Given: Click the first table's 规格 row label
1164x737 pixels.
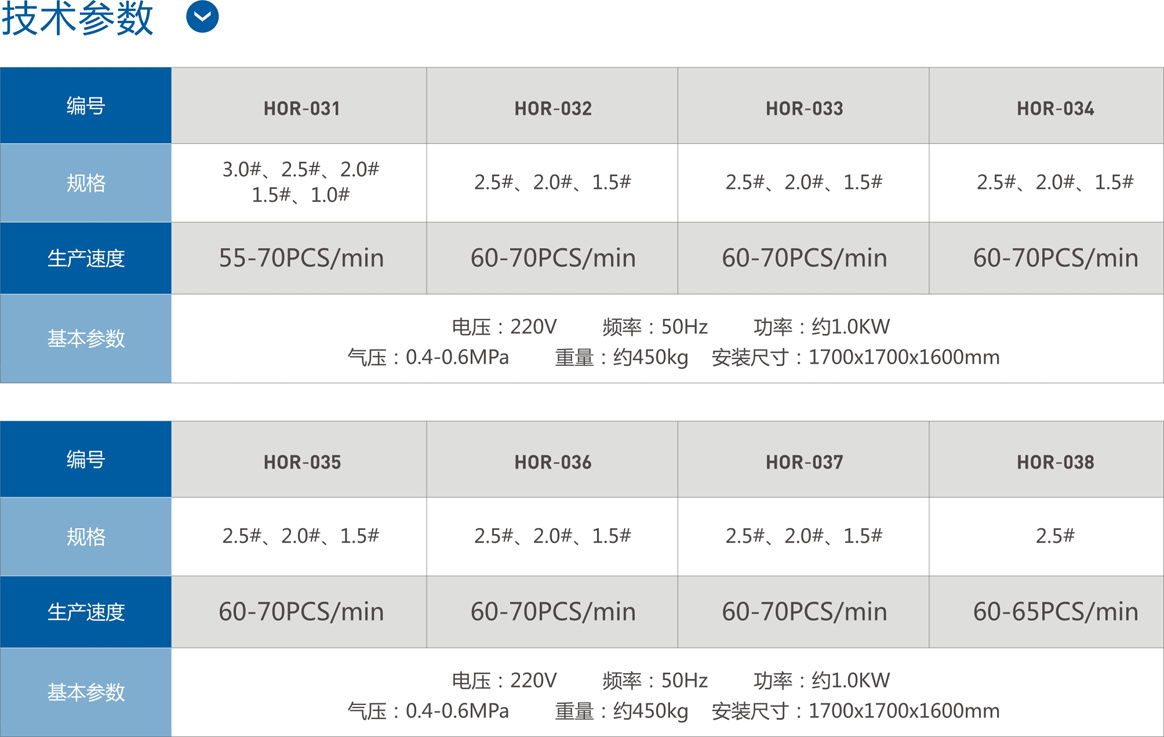Looking at the screenshot, I should (x=85, y=183).
